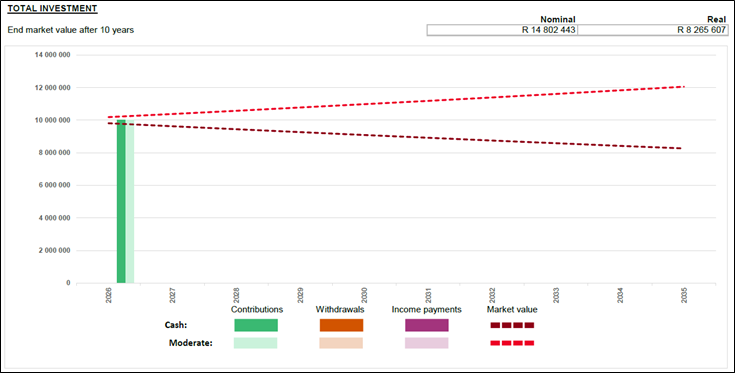Click the 8 000 000 axis label
This screenshot has width=735, height=373.
coord(54,153)
